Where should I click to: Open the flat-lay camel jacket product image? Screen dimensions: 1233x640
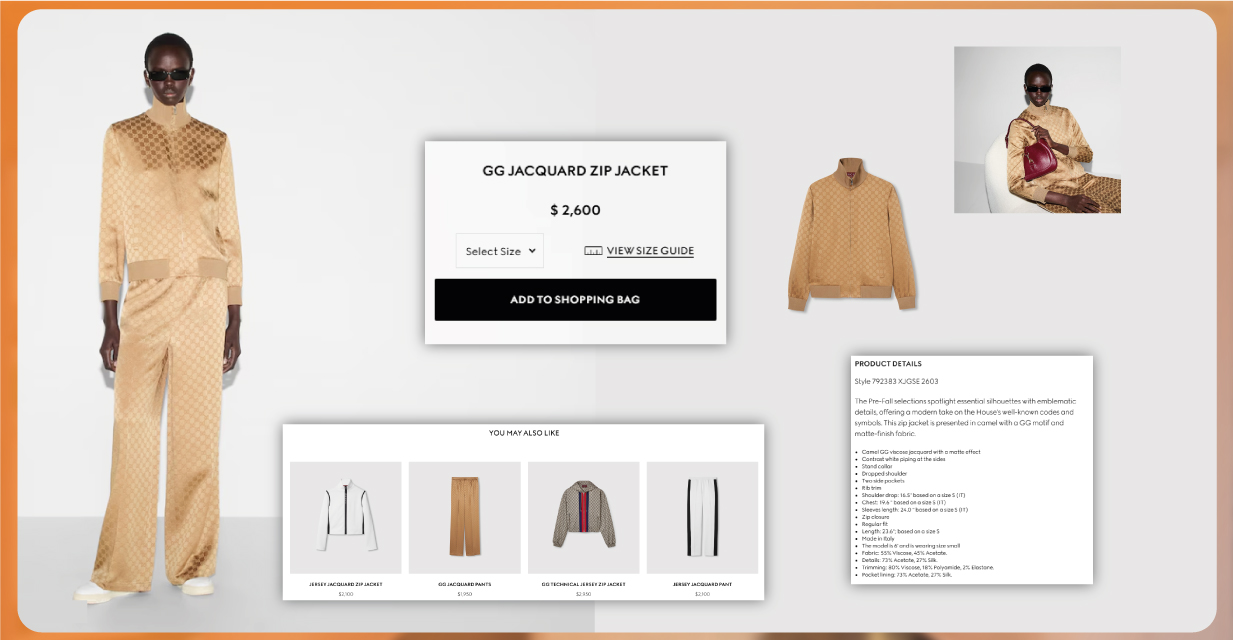tap(852, 233)
